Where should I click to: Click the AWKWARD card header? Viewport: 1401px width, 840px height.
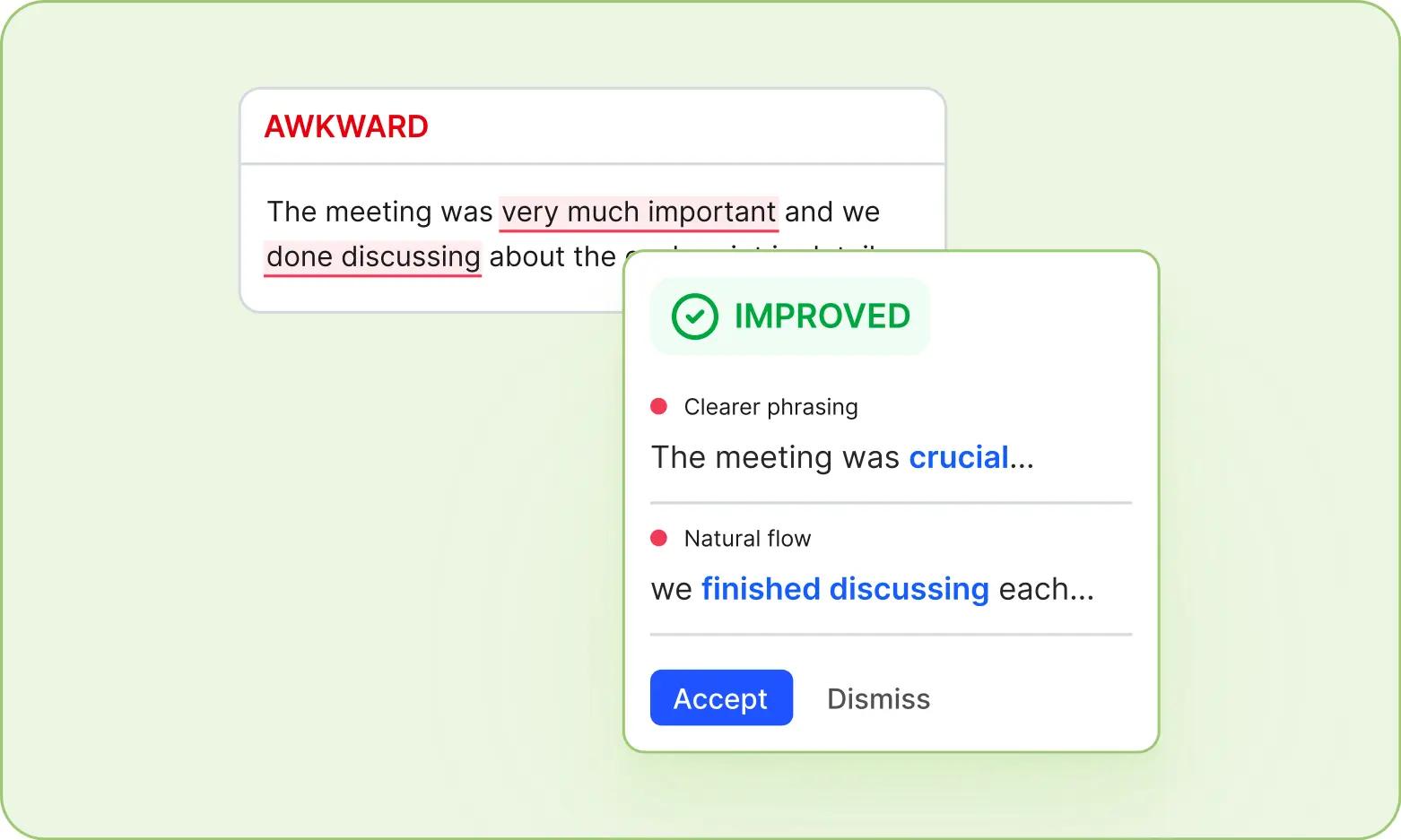pyautogui.click(x=593, y=126)
